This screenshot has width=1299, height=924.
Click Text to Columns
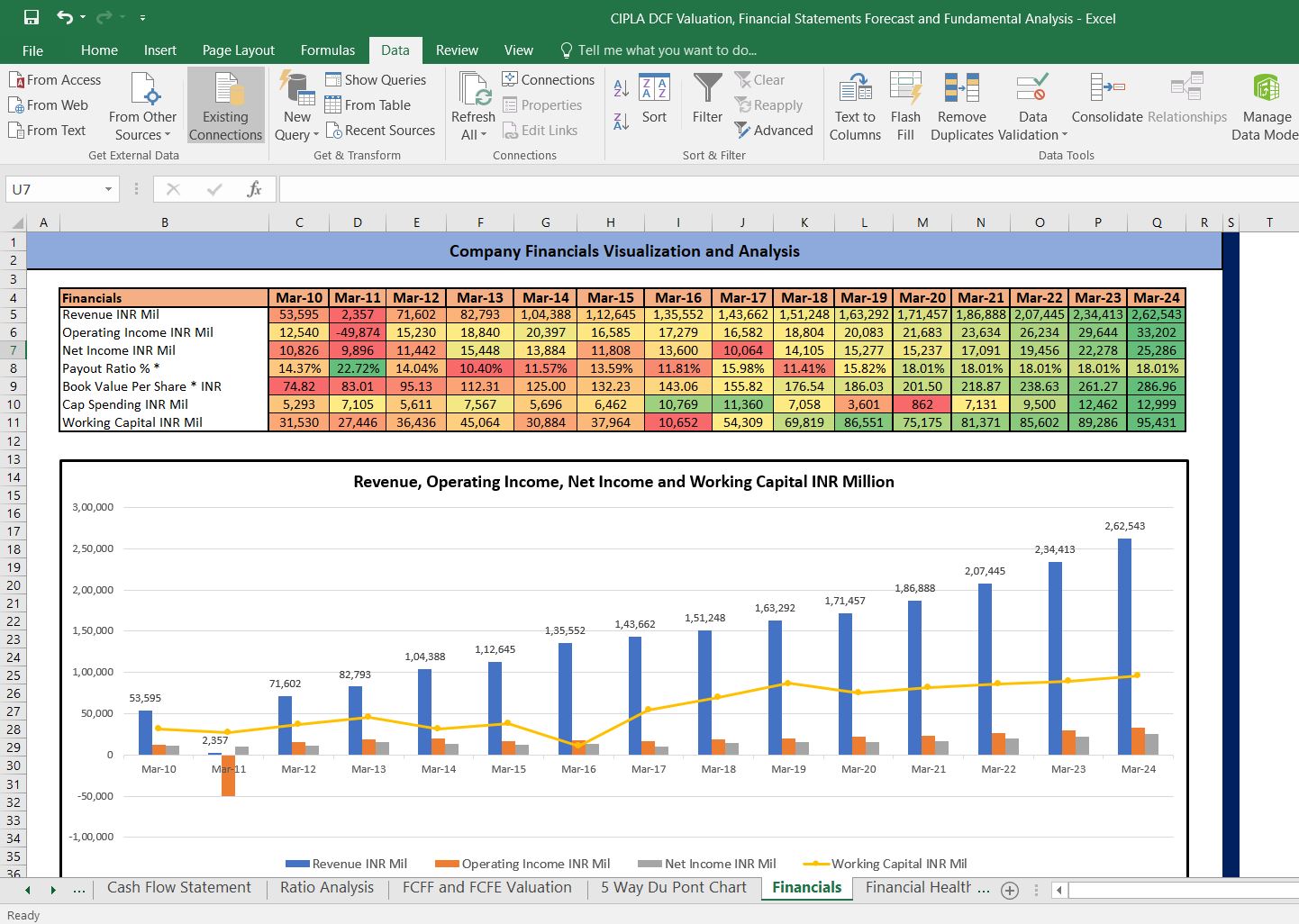(855, 106)
